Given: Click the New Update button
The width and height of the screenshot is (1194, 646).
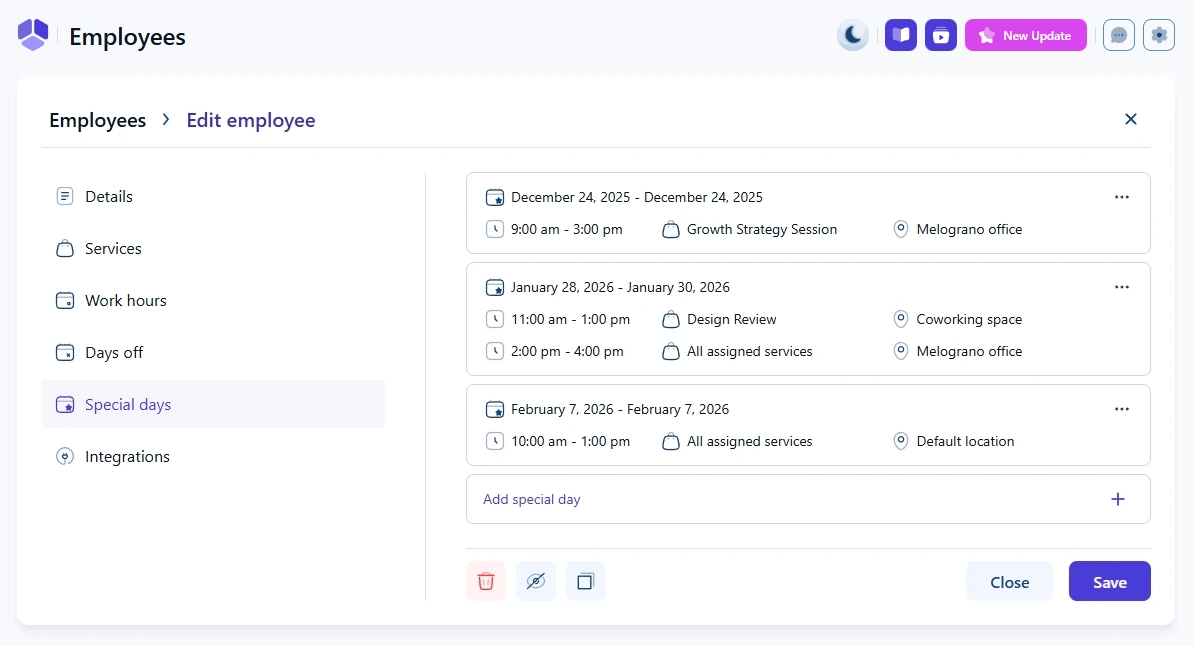Looking at the screenshot, I should pos(1025,36).
